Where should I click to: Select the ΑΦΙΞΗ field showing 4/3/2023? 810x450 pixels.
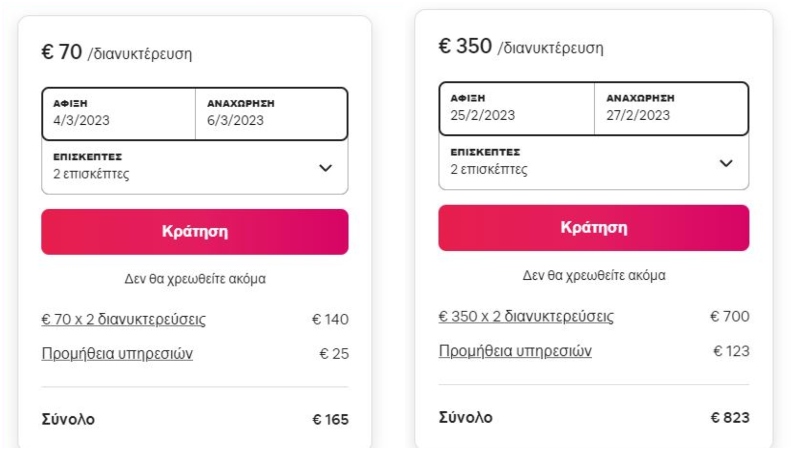click(x=117, y=112)
